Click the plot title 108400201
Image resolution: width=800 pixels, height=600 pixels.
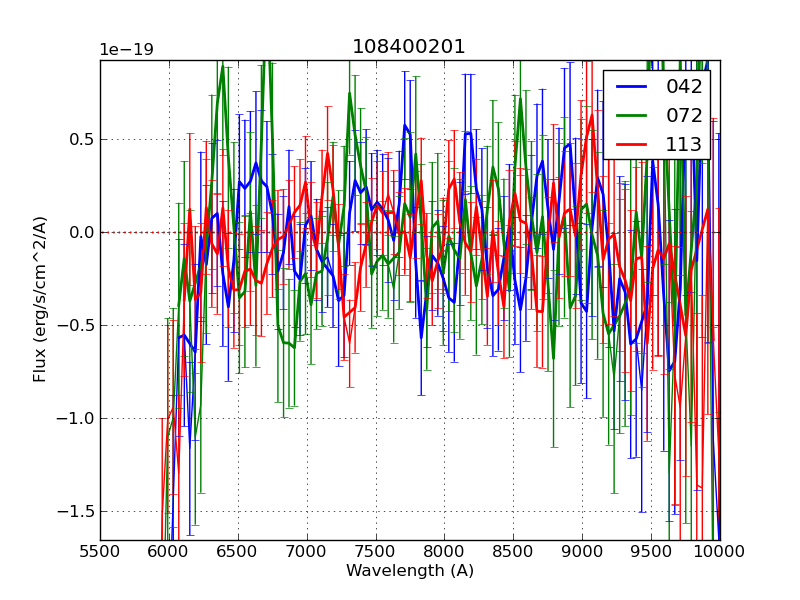point(409,47)
